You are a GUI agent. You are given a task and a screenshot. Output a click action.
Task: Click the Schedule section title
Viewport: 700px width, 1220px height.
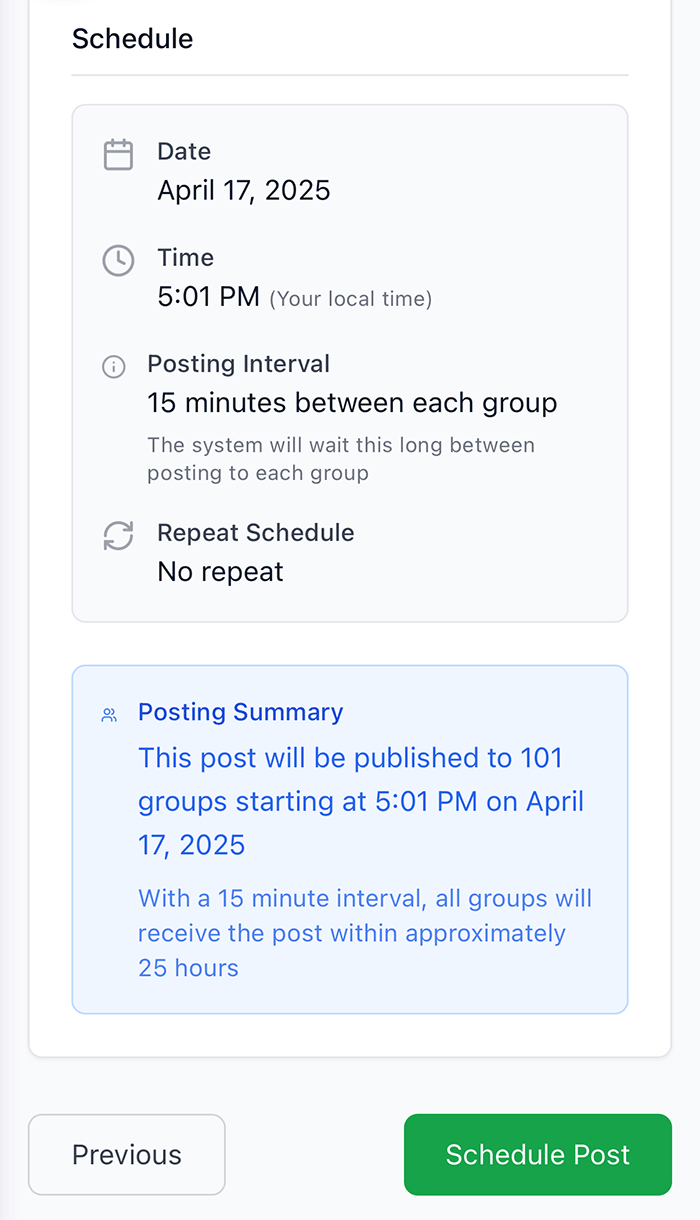coord(132,39)
